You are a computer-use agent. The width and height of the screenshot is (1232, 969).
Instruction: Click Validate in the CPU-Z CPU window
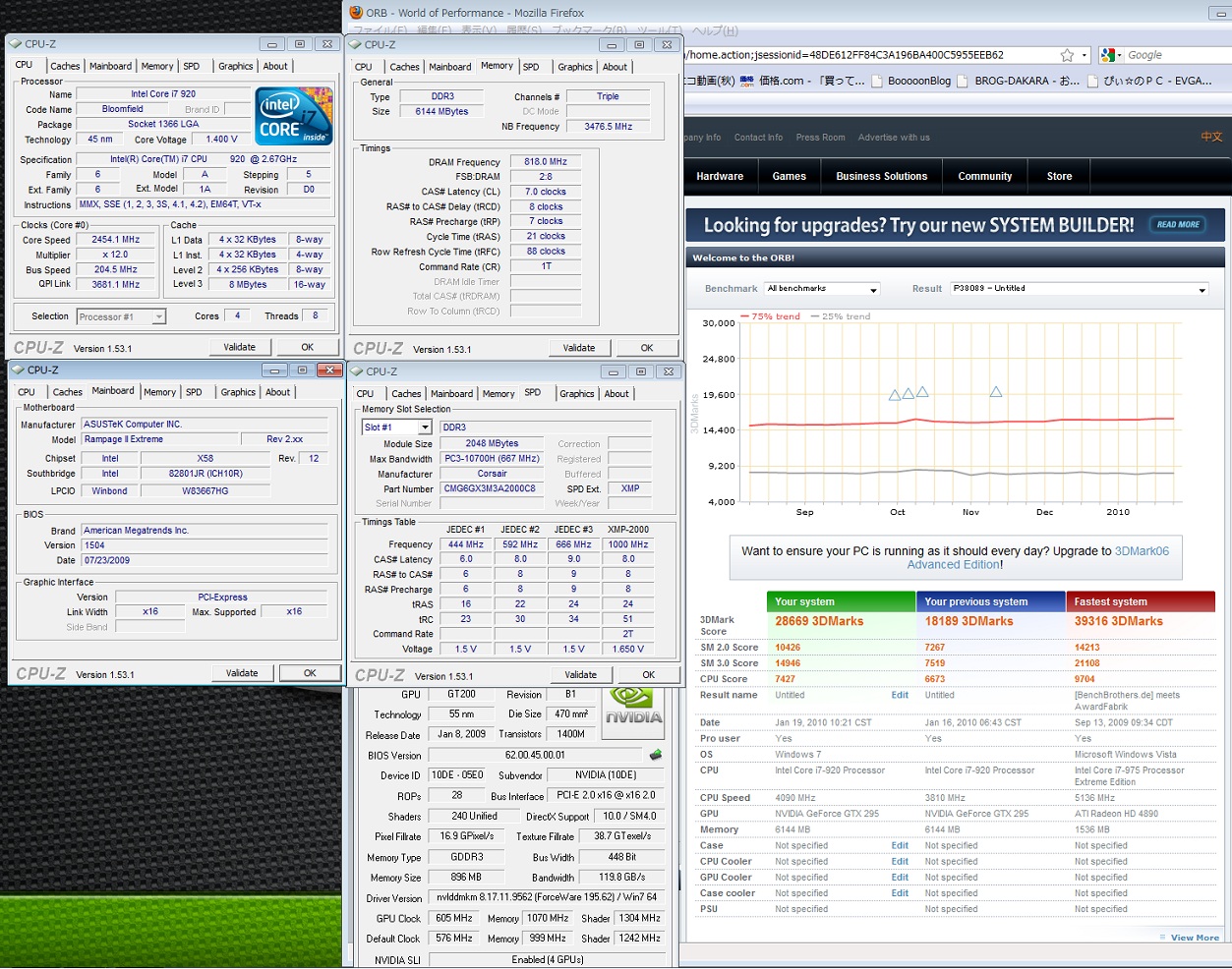(x=240, y=347)
